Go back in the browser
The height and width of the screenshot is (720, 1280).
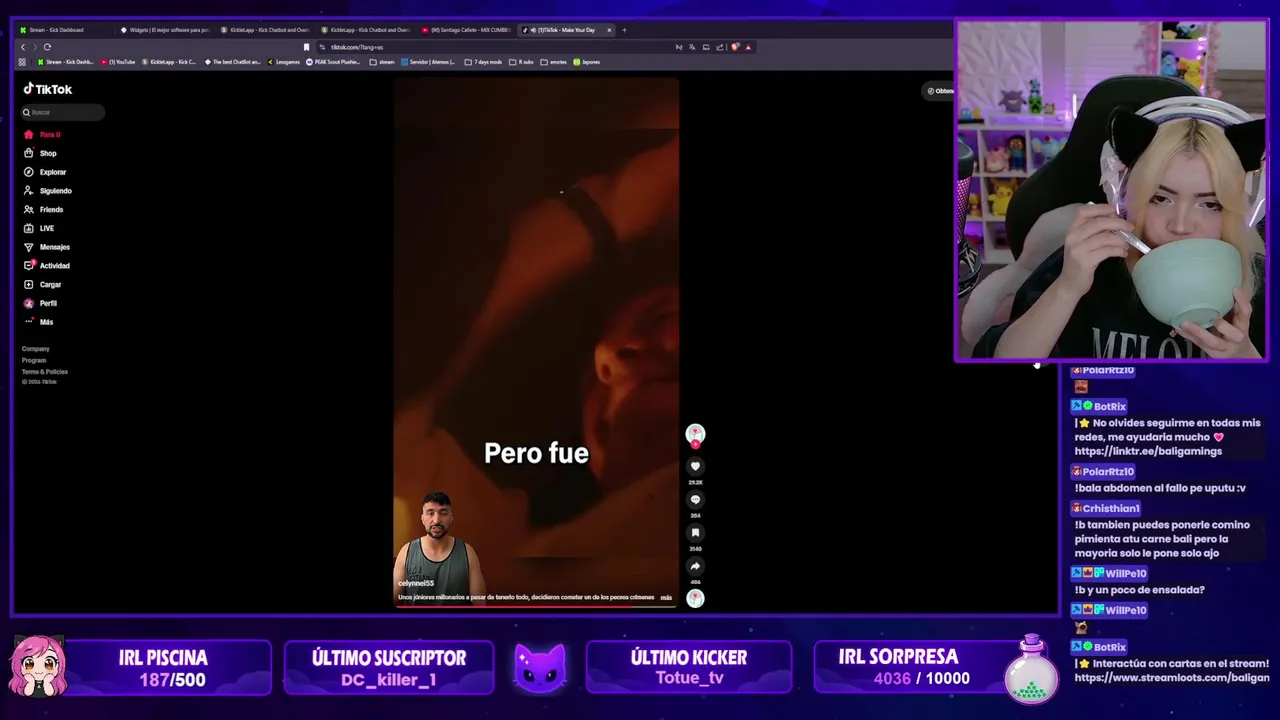coord(23,47)
